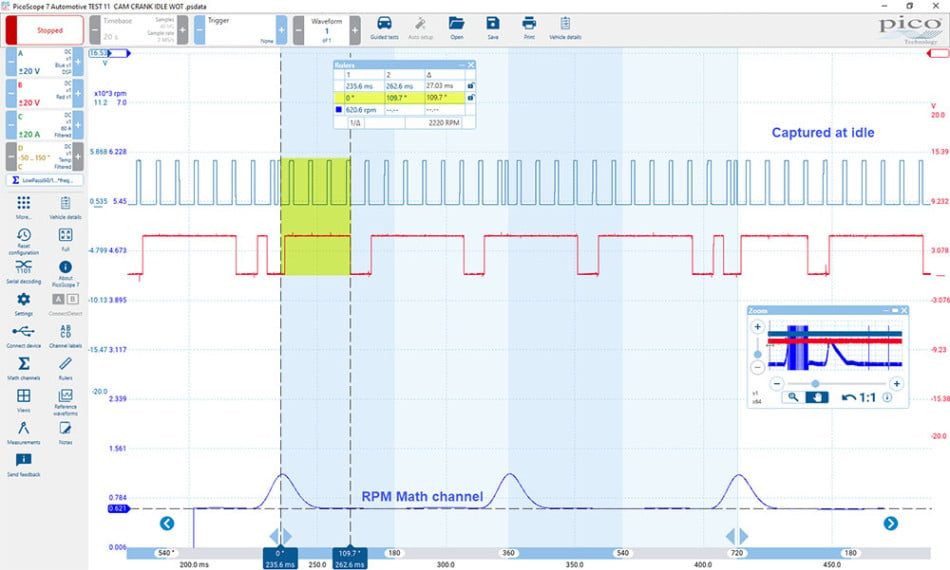Open the LowPass math channel entry
This screenshot has width=950, height=570.
click(45, 180)
